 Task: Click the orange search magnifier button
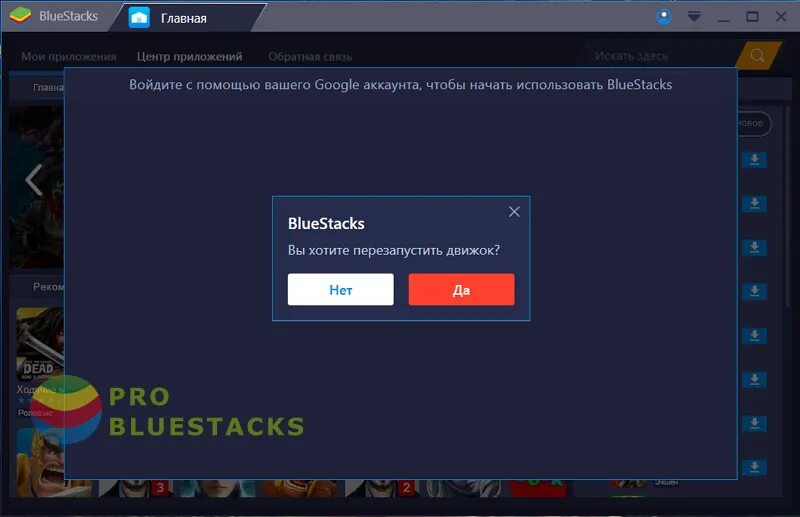(x=758, y=55)
